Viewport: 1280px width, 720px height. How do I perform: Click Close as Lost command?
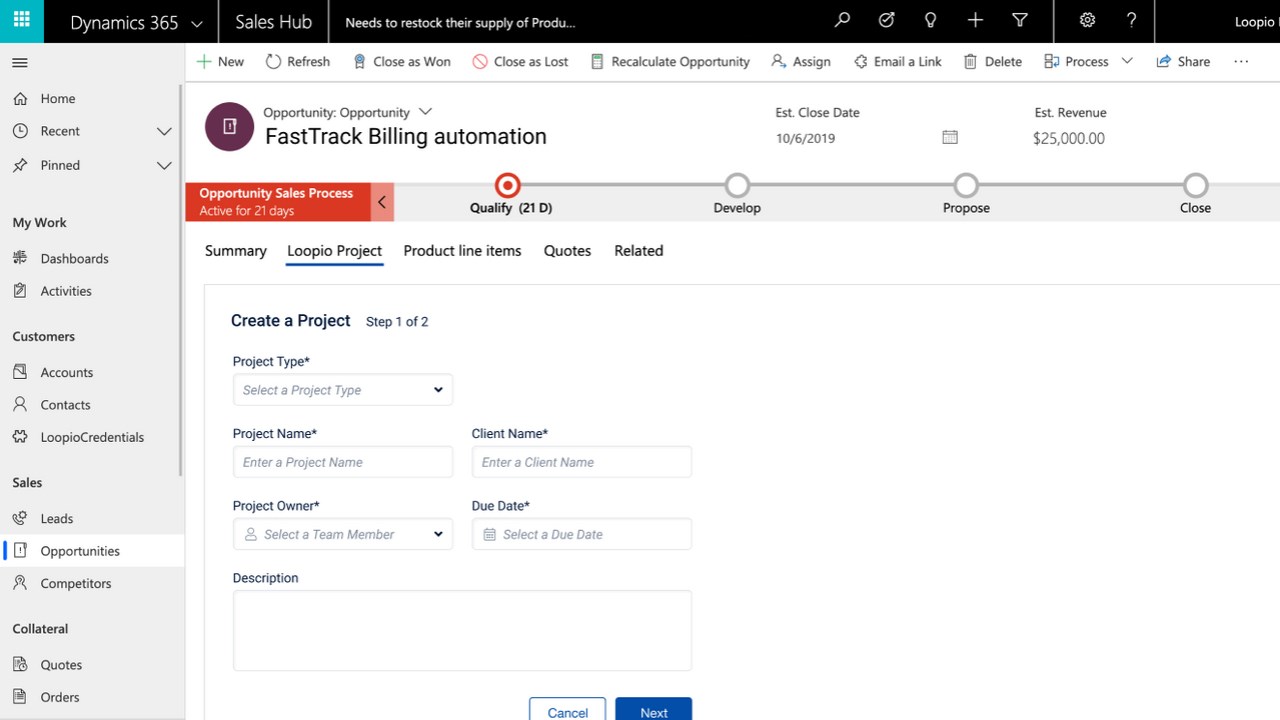(520, 61)
